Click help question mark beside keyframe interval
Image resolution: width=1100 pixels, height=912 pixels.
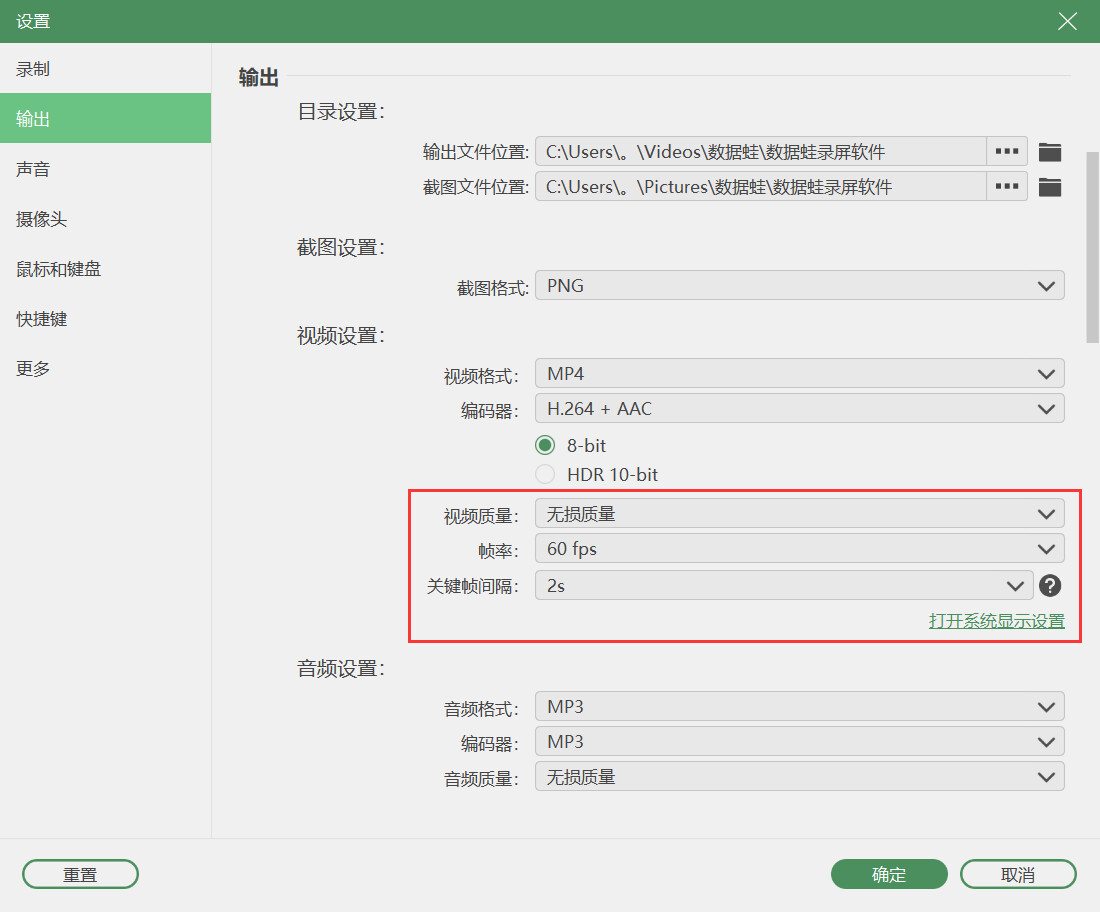pyautogui.click(x=1049, y=585)
